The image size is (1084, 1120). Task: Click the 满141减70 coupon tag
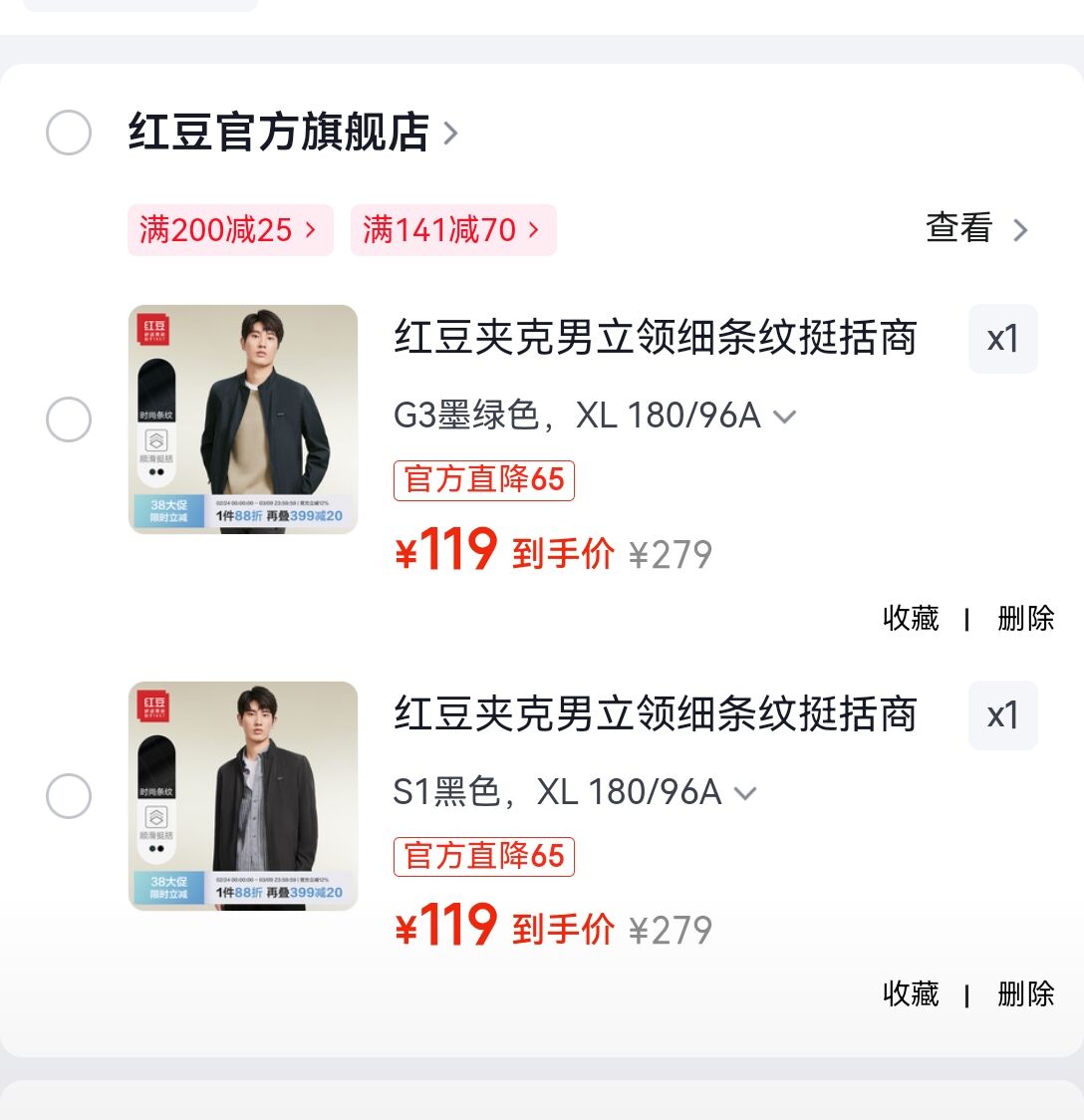(x=452, y=230)
